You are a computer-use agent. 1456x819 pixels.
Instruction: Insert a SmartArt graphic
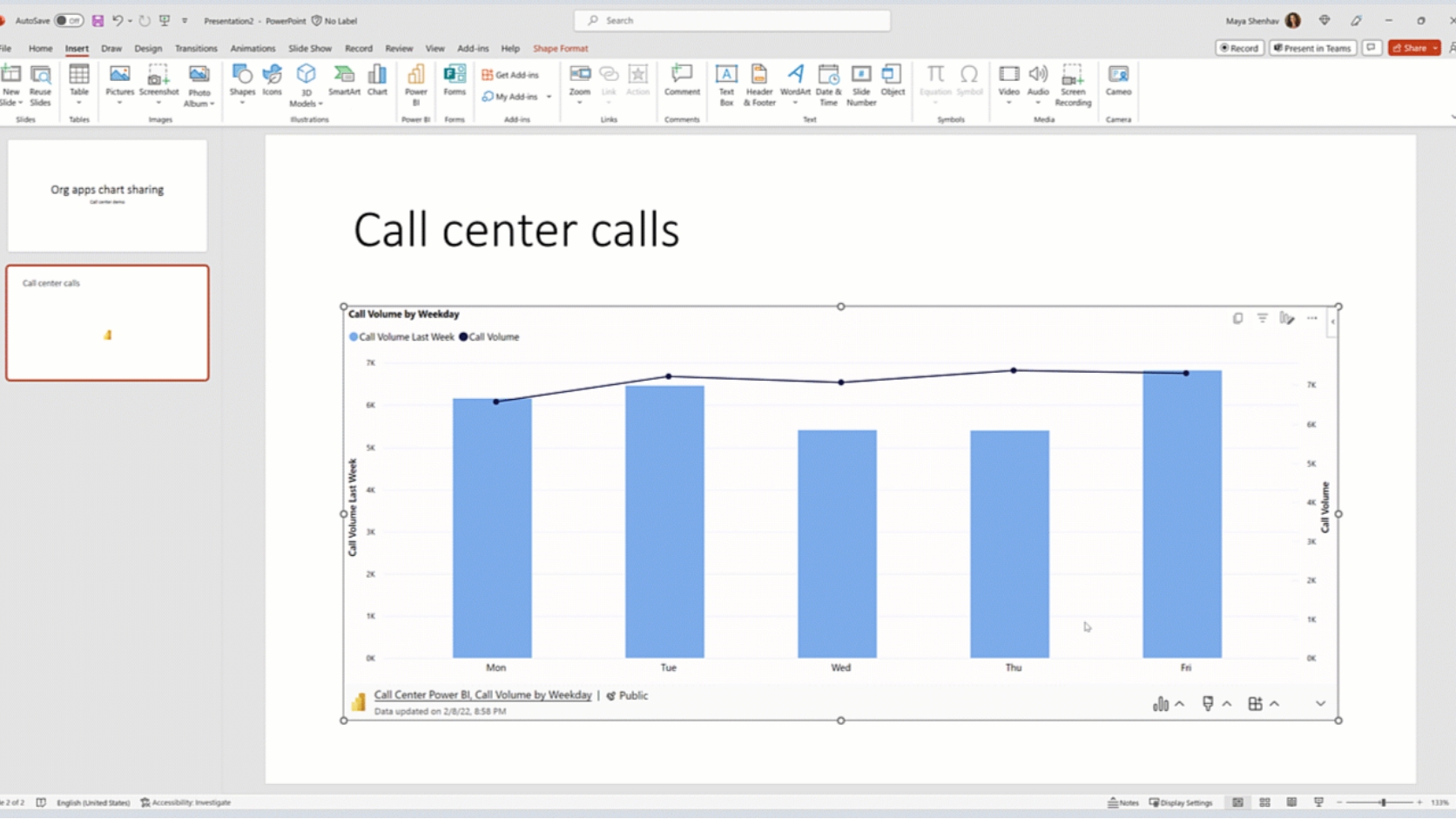click(344, 80)
